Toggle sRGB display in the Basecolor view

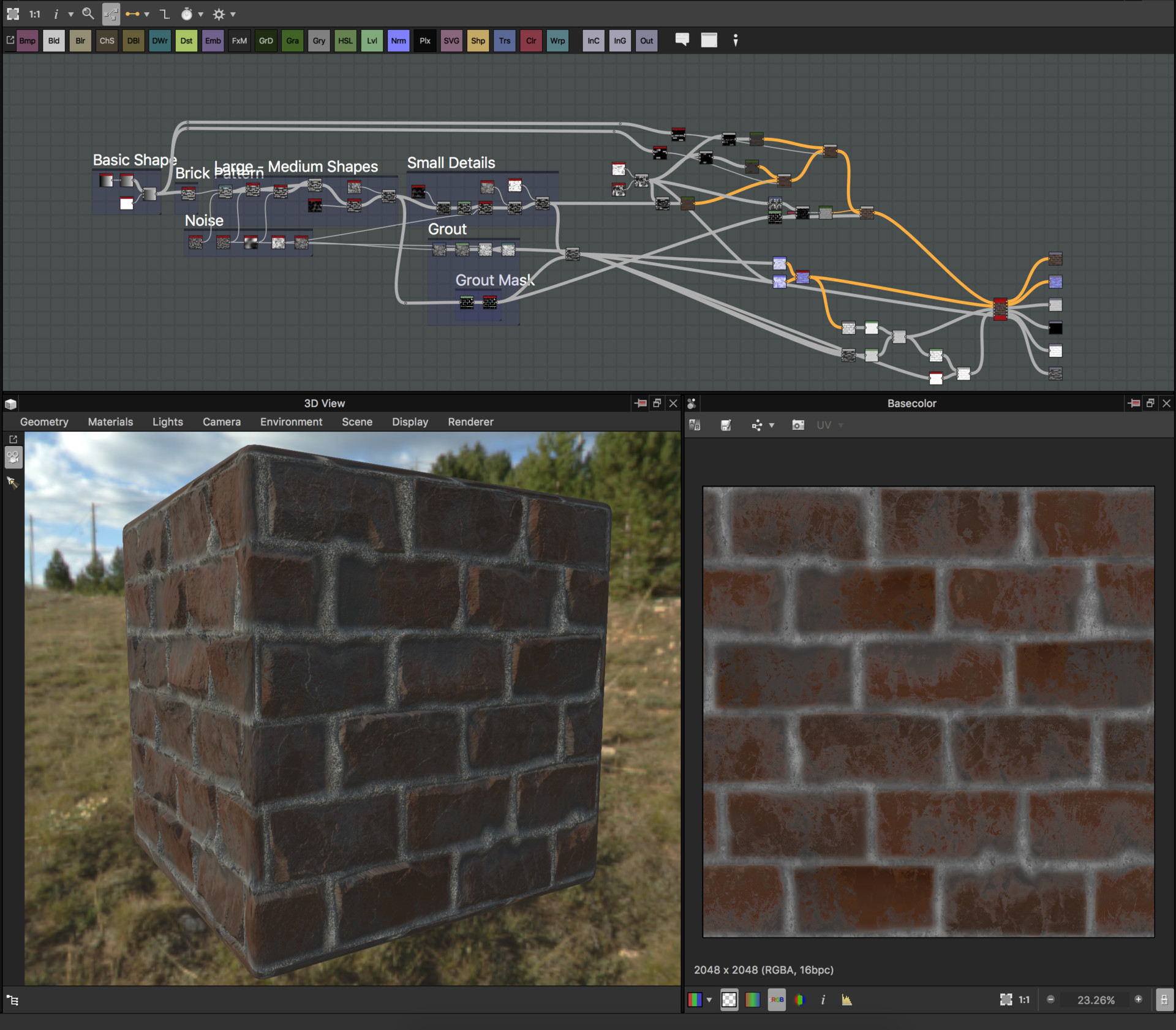coord(777,999)
